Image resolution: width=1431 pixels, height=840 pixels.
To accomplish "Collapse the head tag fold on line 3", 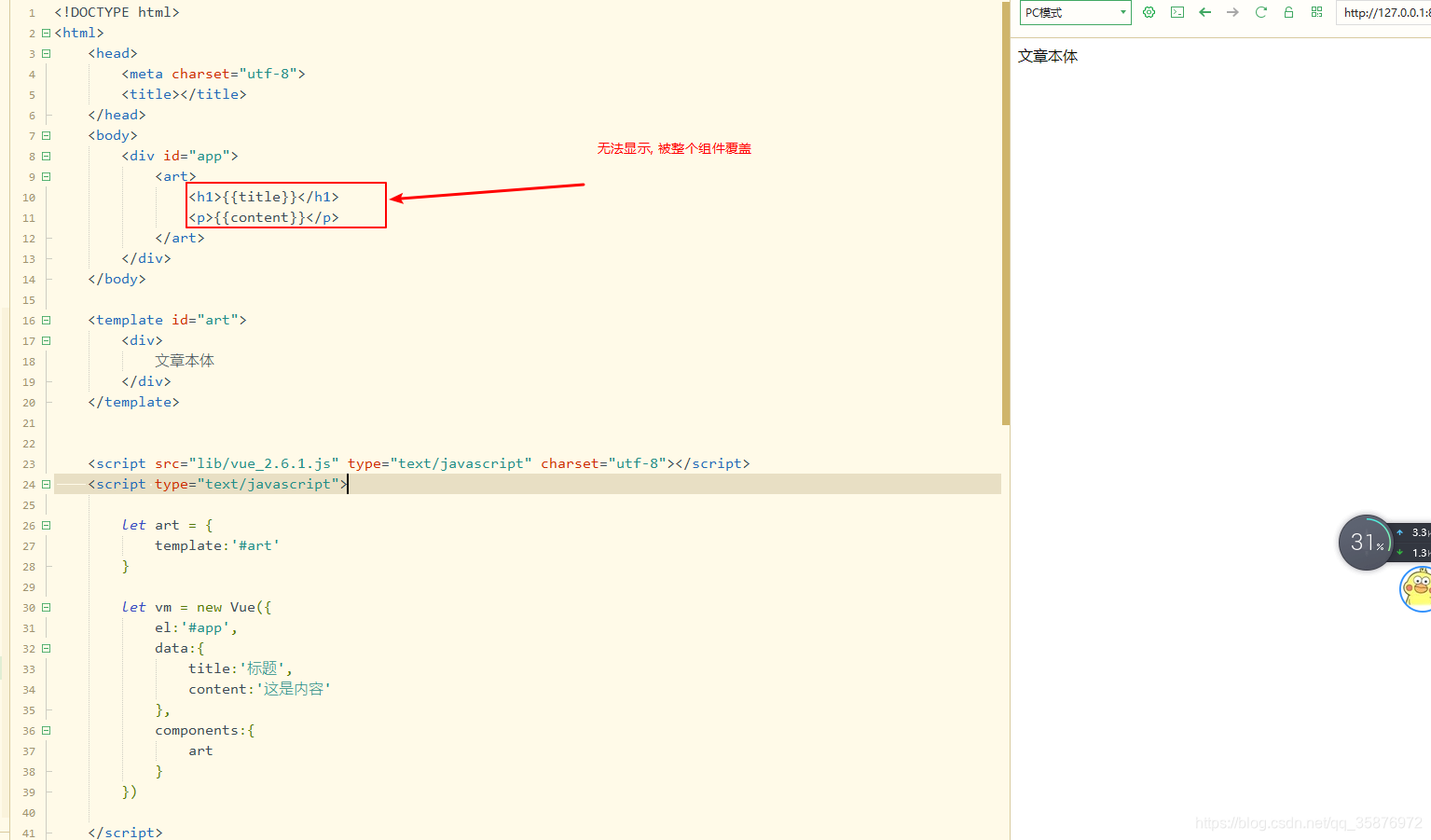I will [46, 53].
